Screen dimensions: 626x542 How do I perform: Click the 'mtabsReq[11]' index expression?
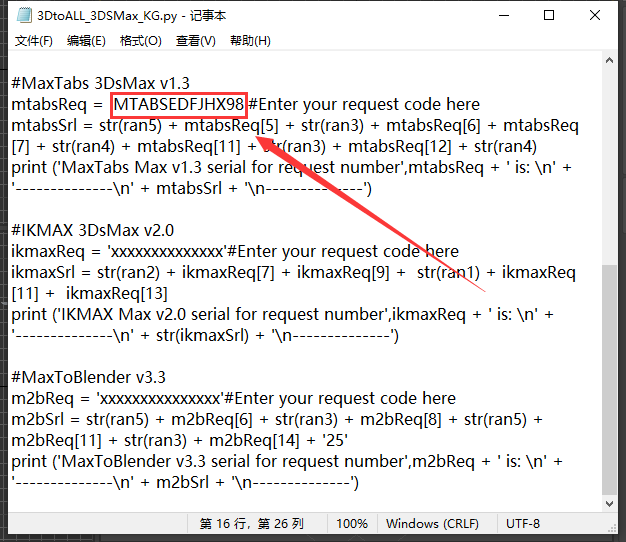pos(189,147)
